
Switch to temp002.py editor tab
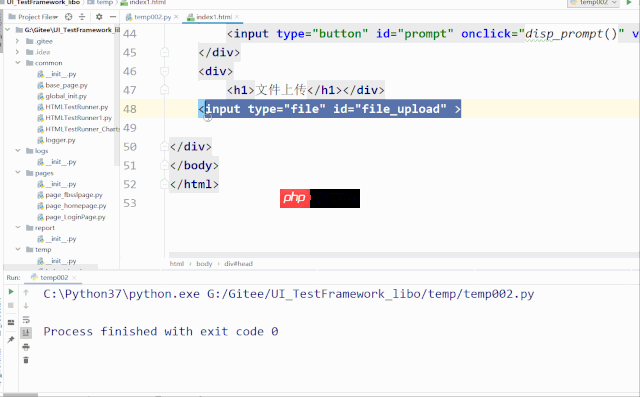pyautogui.click(x=152, y=17)
